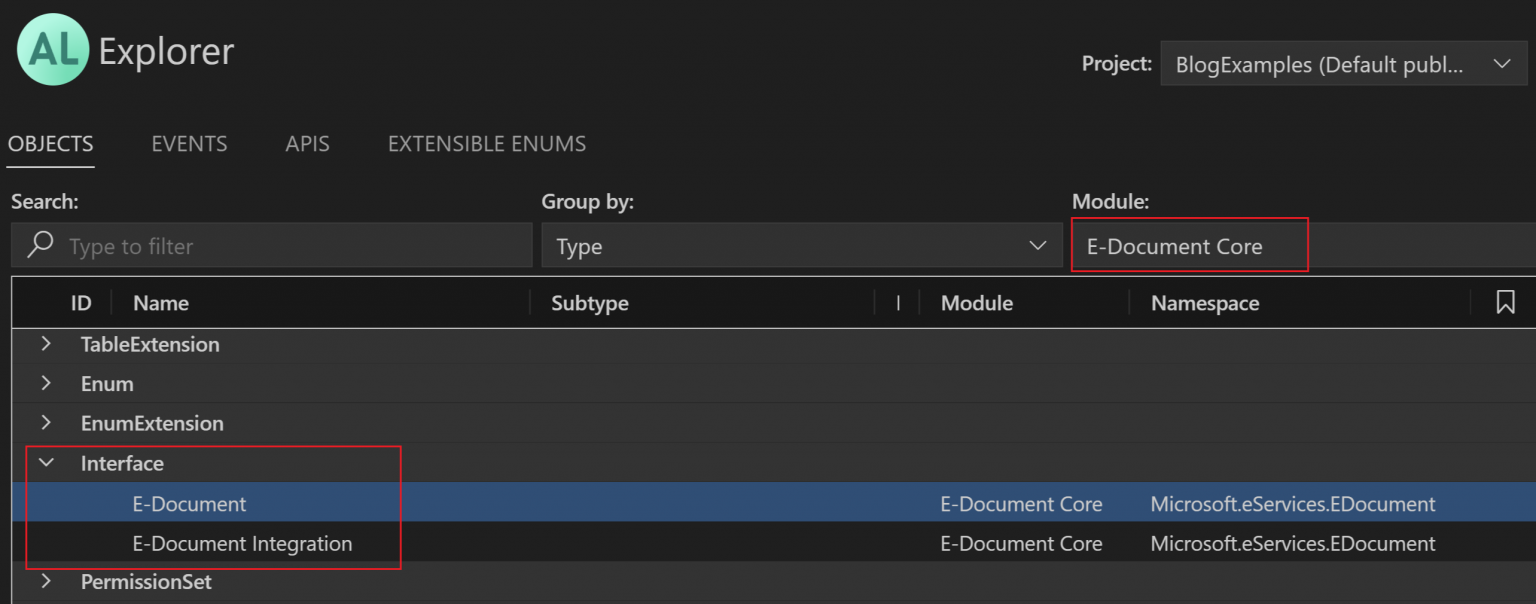Expand the TableExtension group

tap(46, 344)
